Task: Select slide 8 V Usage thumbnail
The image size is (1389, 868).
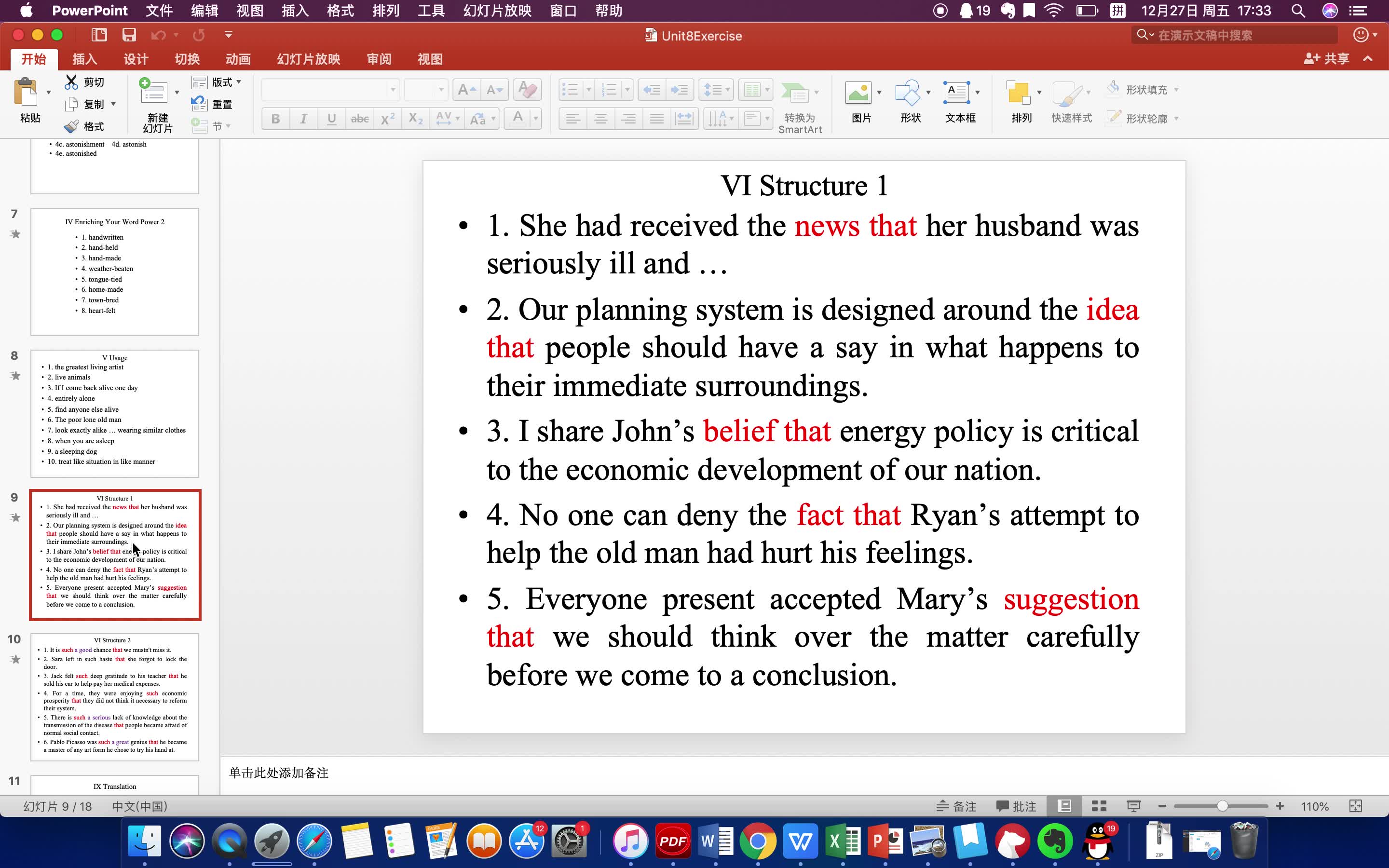Action: point(115,413)
